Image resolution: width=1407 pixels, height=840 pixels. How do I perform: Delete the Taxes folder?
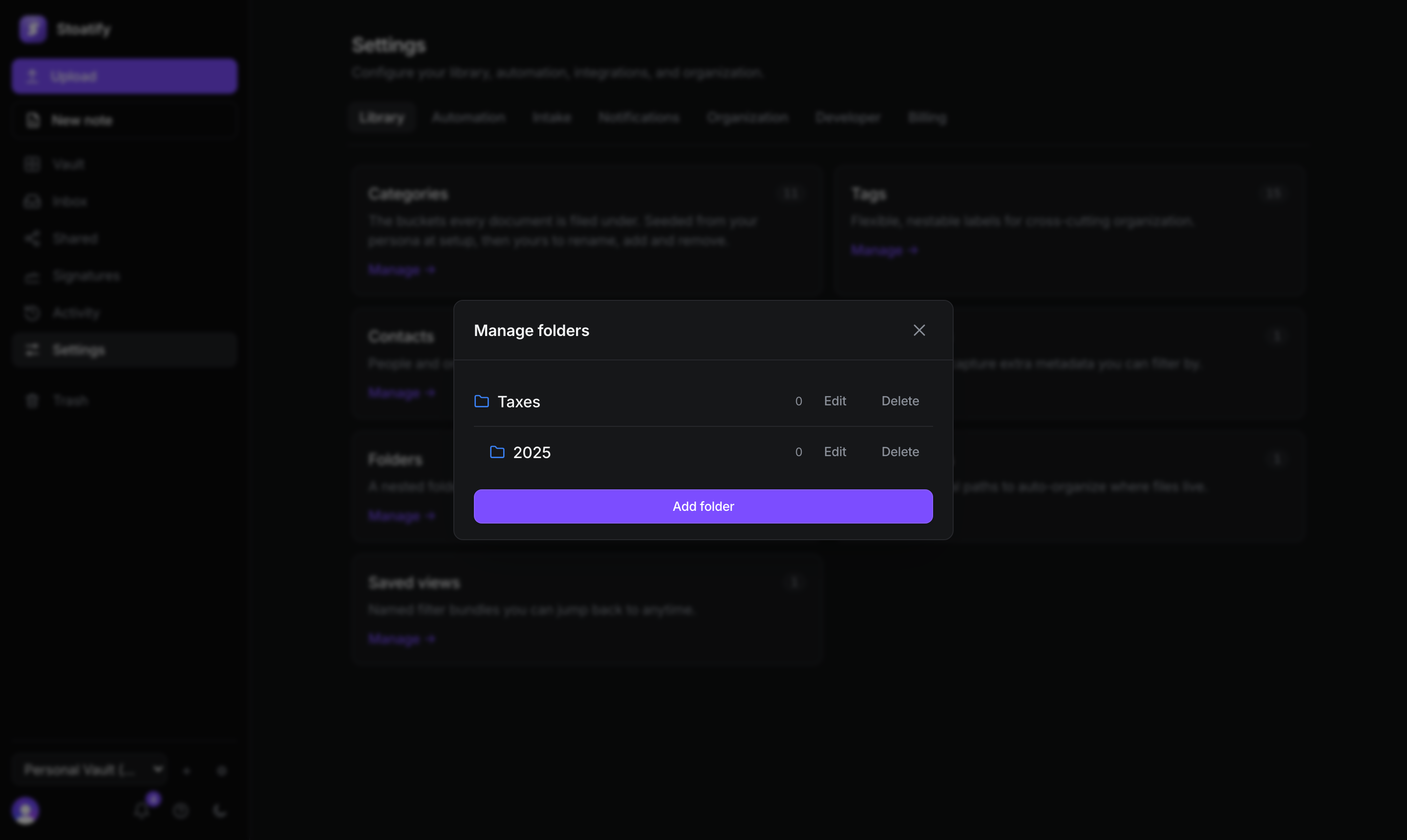coord(900,401)
